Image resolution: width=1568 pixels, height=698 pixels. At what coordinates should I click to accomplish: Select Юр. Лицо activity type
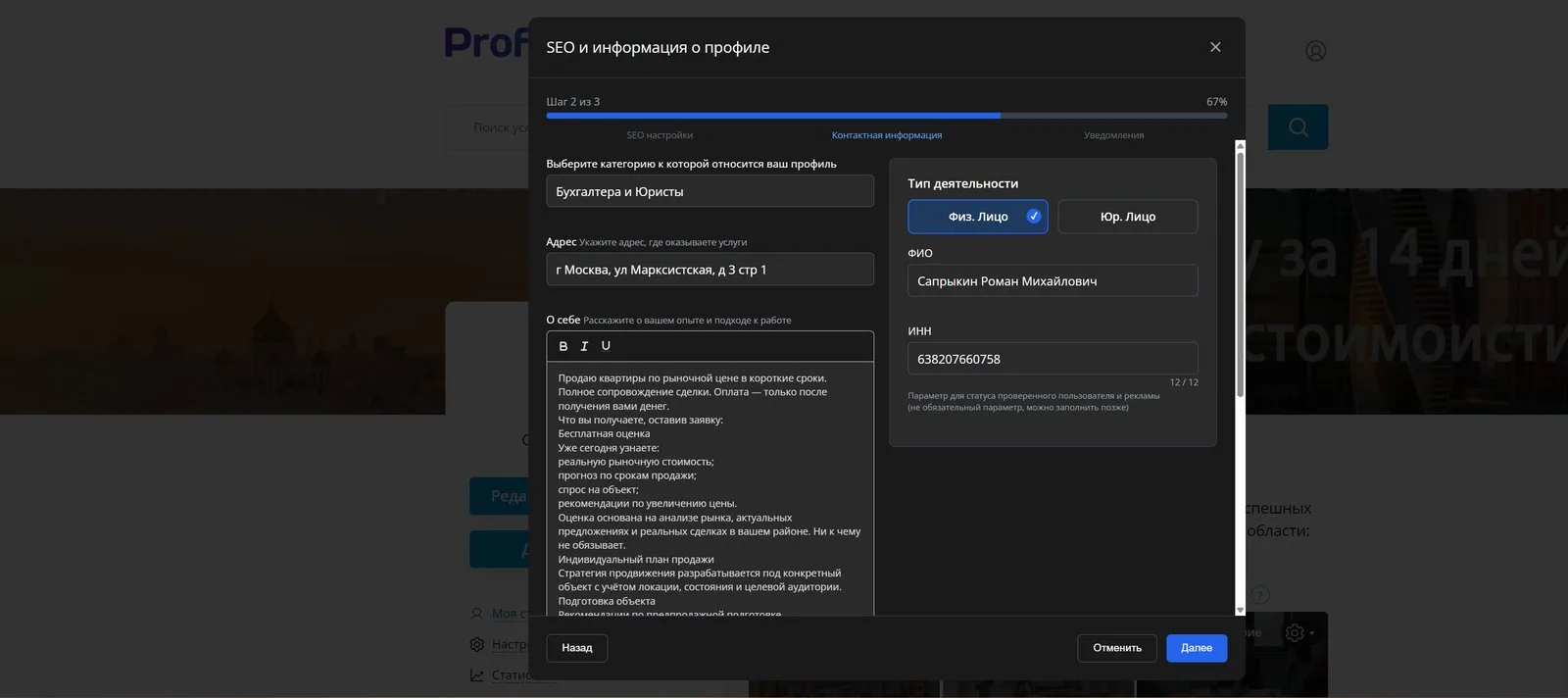click(x=1128, y=217)
